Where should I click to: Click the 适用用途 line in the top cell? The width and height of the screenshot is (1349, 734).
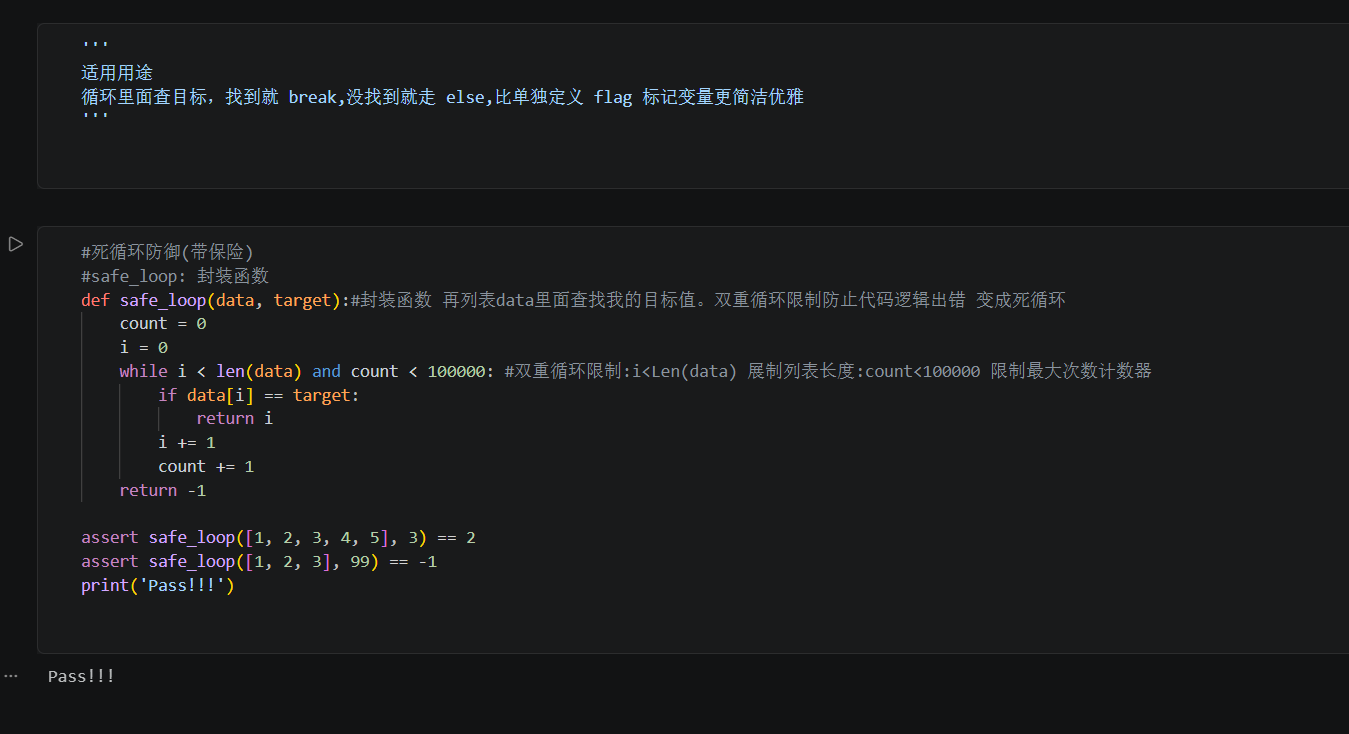pyautogui.click(x=117, y=73)
